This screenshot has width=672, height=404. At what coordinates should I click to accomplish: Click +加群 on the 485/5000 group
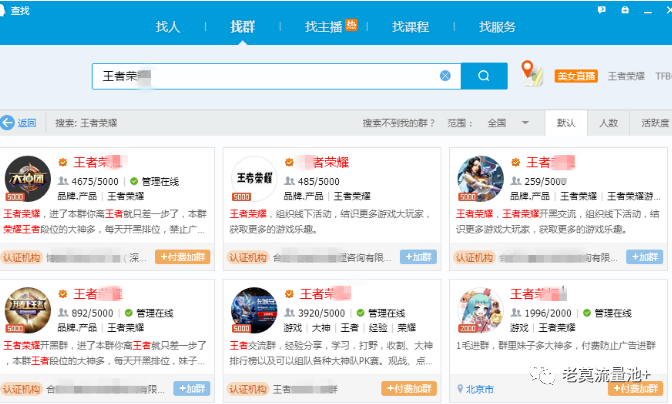tap(418, 257)
